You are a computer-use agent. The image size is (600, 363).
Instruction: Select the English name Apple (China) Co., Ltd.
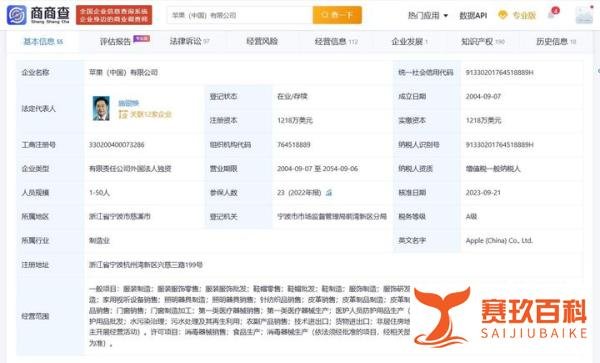[499, 241]
